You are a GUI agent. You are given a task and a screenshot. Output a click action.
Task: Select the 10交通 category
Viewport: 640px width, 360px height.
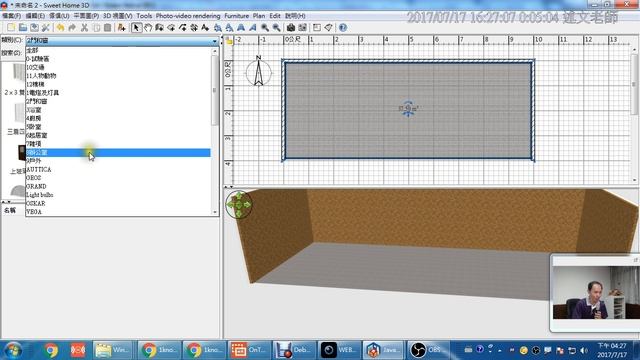(118, 67)
